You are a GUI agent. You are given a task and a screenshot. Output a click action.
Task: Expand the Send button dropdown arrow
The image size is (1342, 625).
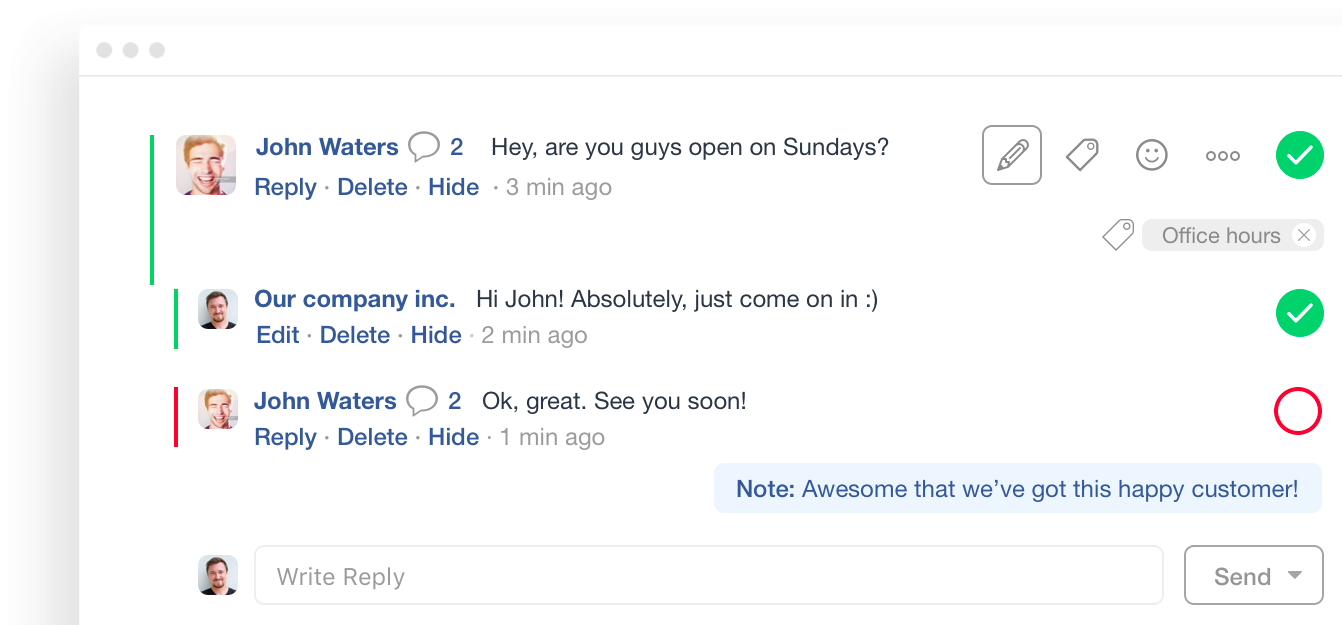point(1295,575)
